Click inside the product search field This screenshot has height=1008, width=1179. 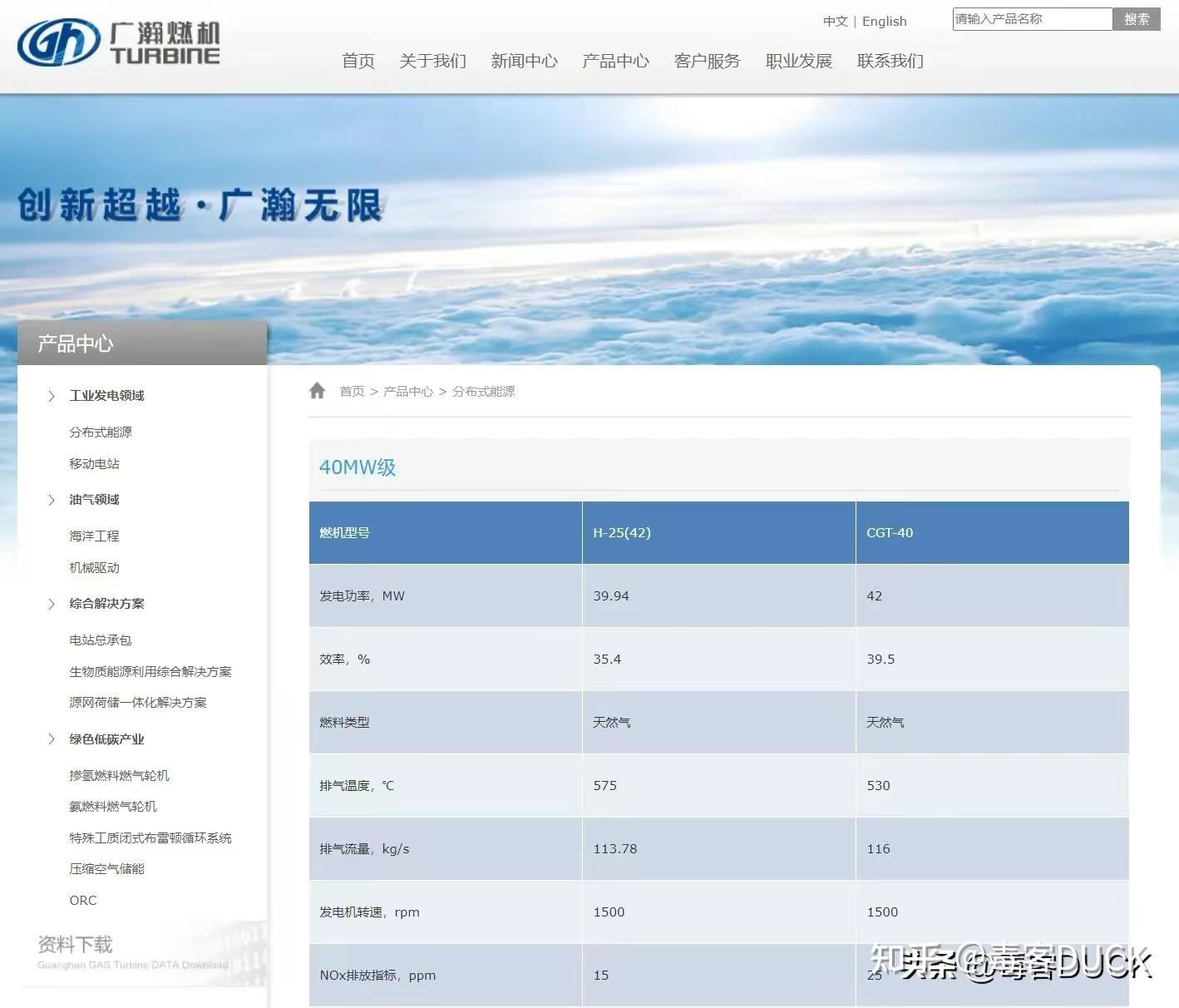tap(1031, 19)
